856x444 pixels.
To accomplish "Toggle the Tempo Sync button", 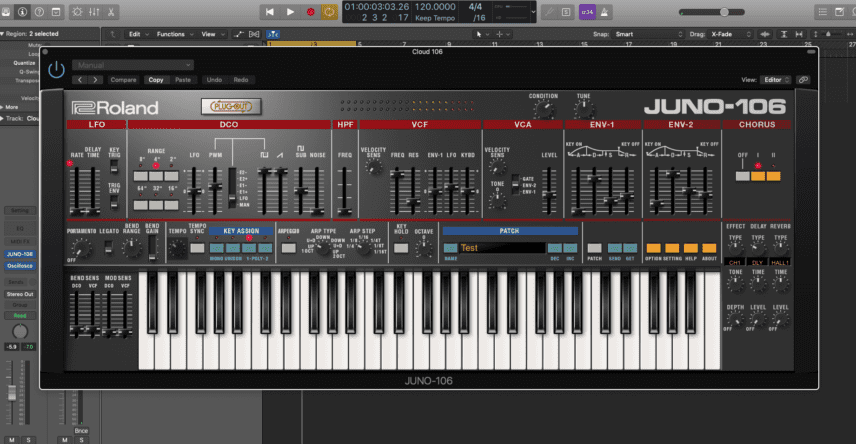I will (197, 248).
